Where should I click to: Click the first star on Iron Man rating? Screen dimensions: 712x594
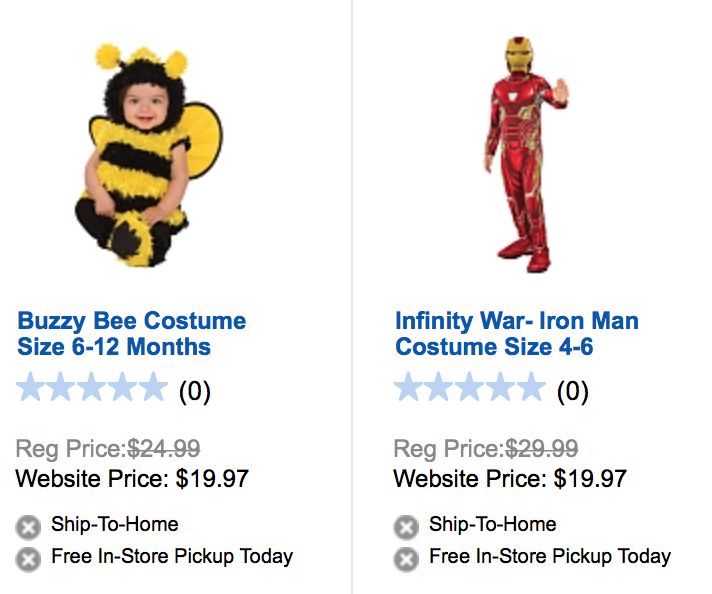click(410, 388)
